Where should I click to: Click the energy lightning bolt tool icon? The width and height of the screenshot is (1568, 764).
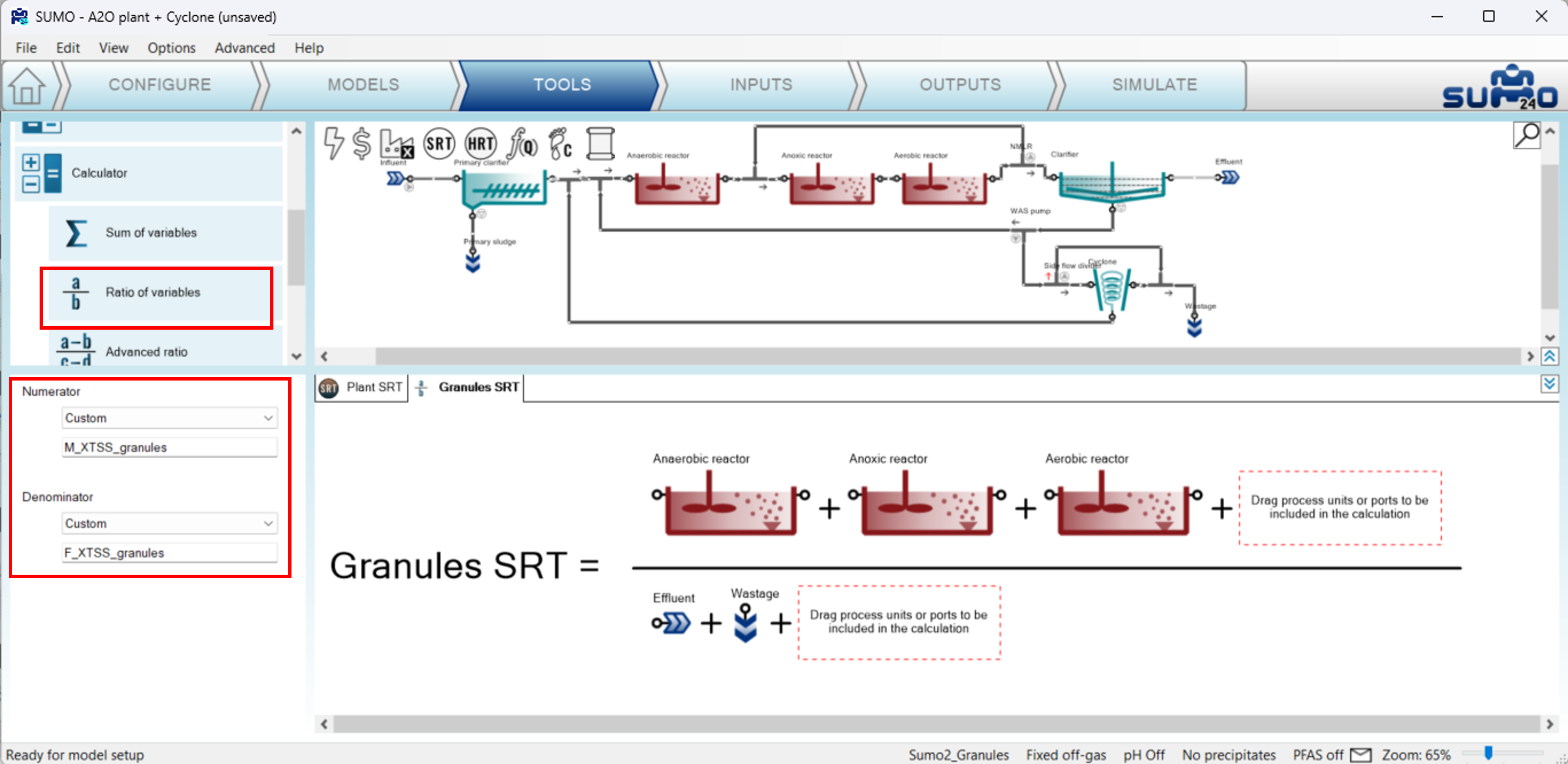pos(333,143)
